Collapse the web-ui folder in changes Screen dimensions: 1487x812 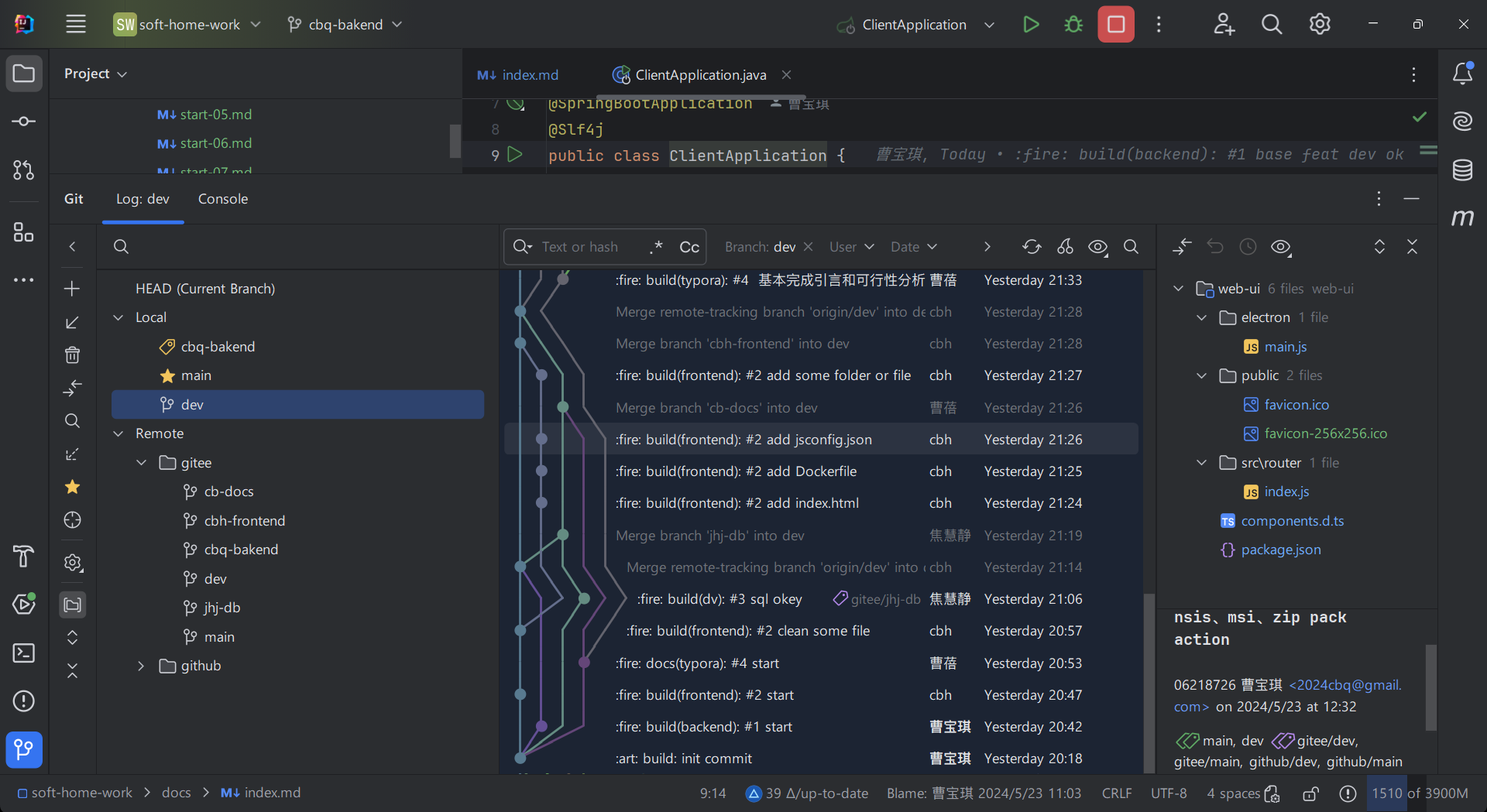[1178, 289]
